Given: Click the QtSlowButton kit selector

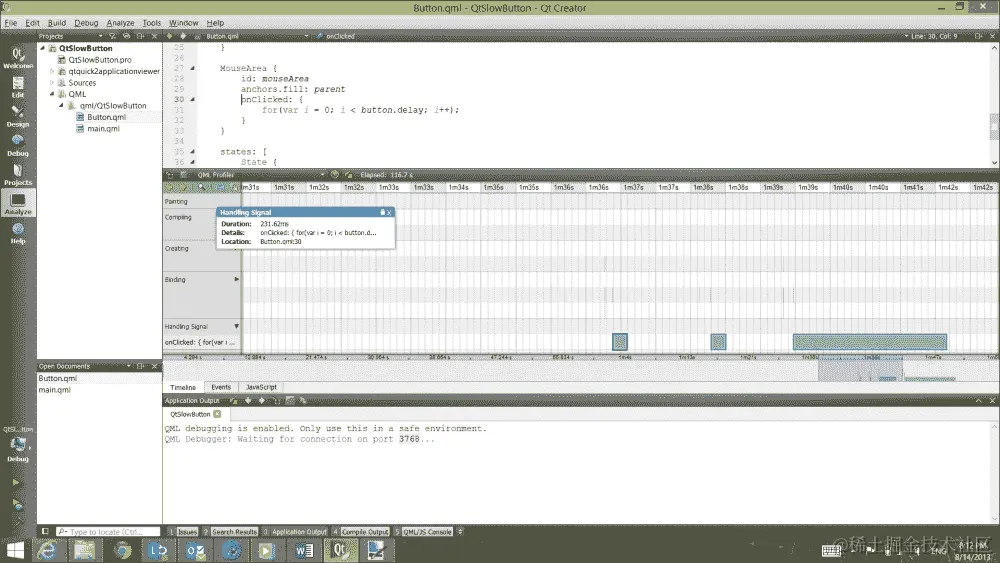Looking at the screenshot, I should click(x=18, y=444).
